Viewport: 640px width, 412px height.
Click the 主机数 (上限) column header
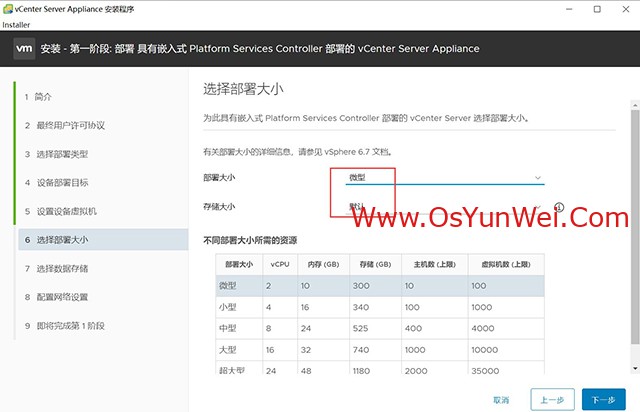tap(435, 264)
